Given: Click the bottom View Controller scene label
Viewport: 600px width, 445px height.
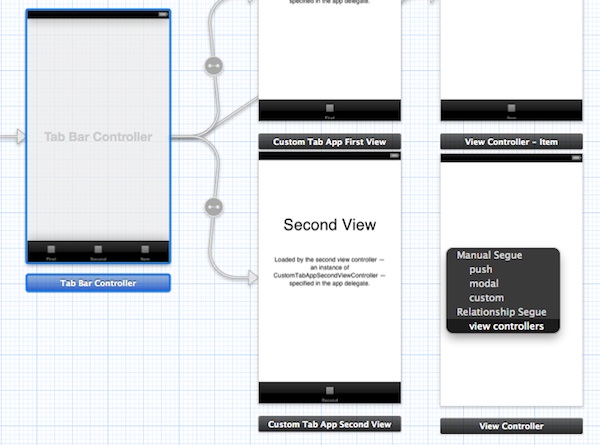Looking at the screenshot, I should [511, 426].
